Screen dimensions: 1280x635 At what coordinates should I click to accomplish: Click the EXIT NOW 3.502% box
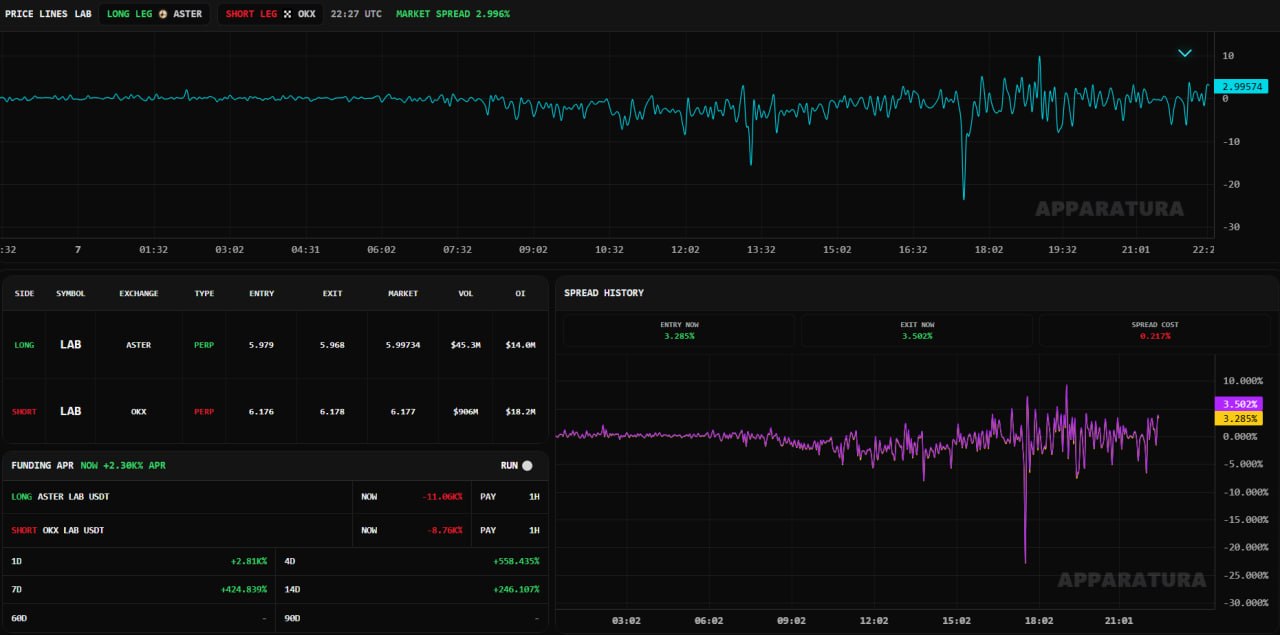pos(917,330)
